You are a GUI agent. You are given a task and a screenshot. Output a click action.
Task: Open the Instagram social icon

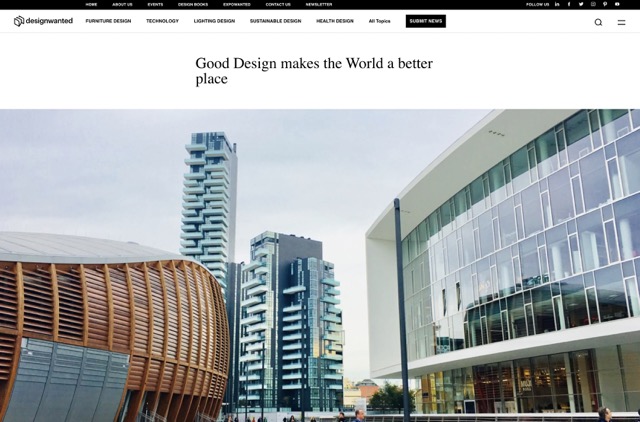[593, 4]
